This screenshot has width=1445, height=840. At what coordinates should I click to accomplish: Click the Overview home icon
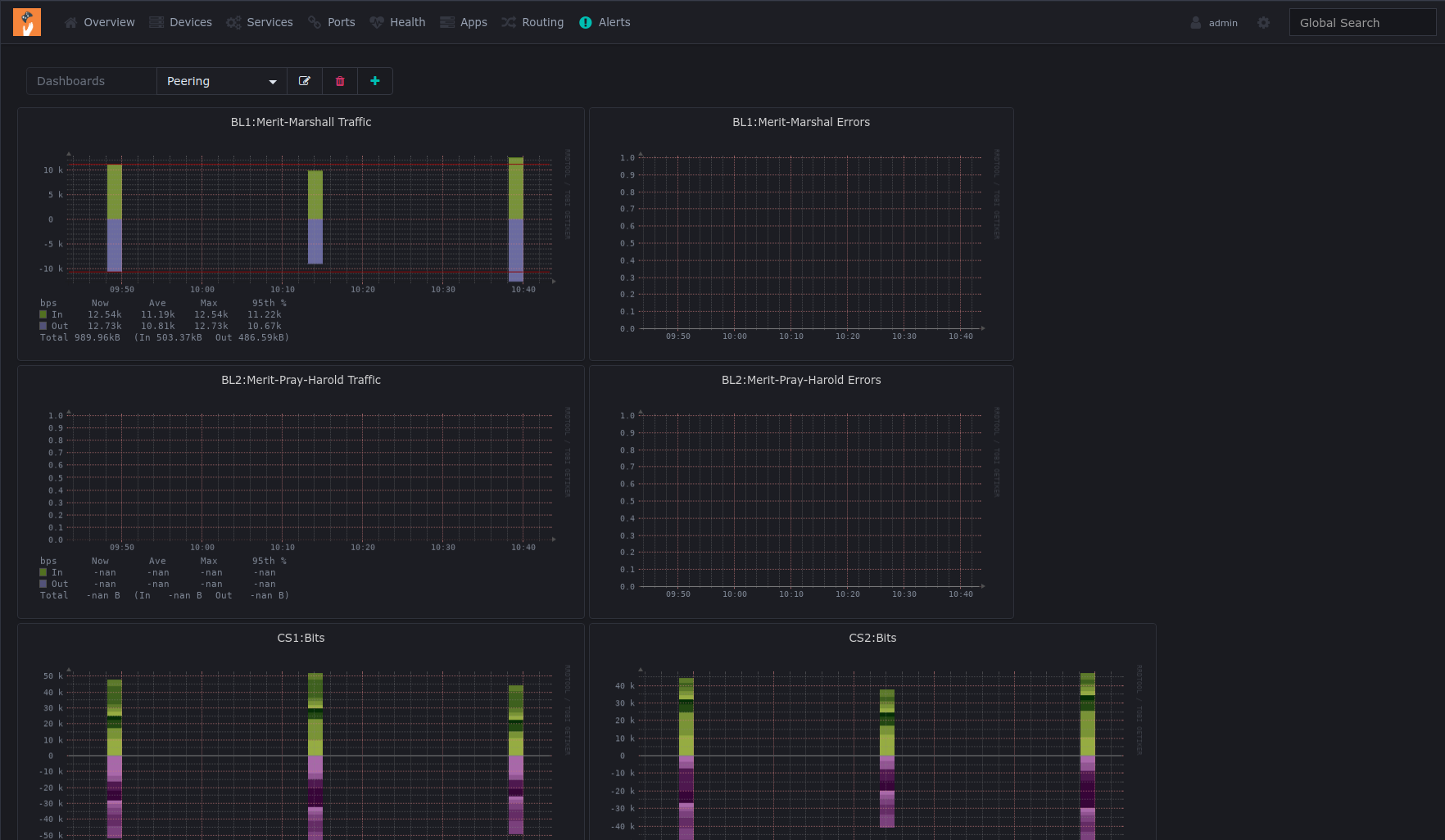pos(71,23)
